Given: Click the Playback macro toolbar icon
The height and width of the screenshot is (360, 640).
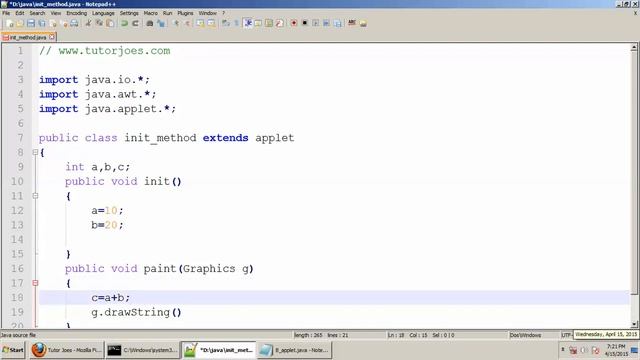Looking at the screenshot, I should pos(316,23).
